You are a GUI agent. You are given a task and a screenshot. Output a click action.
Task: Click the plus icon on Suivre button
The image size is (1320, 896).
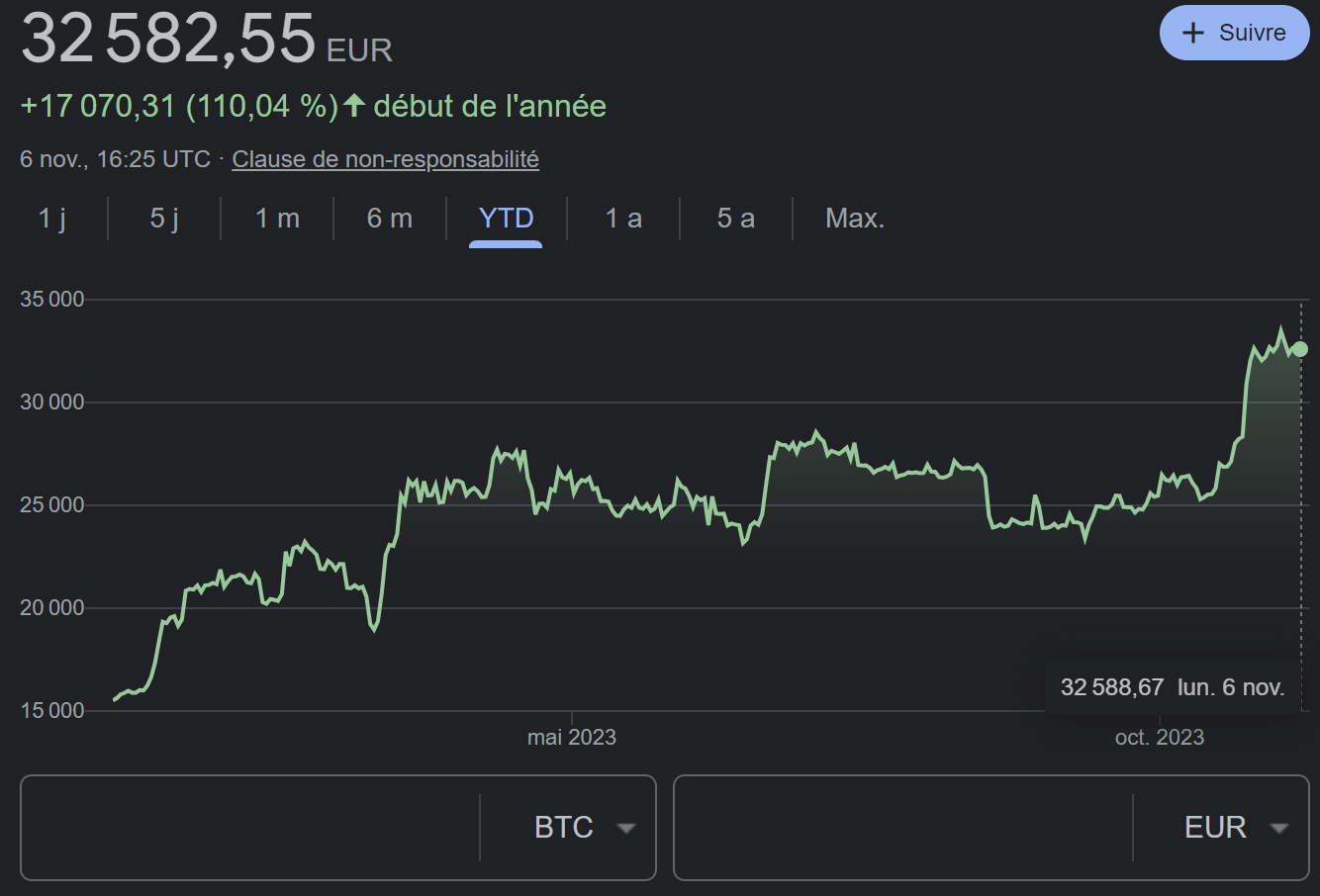1193,33
